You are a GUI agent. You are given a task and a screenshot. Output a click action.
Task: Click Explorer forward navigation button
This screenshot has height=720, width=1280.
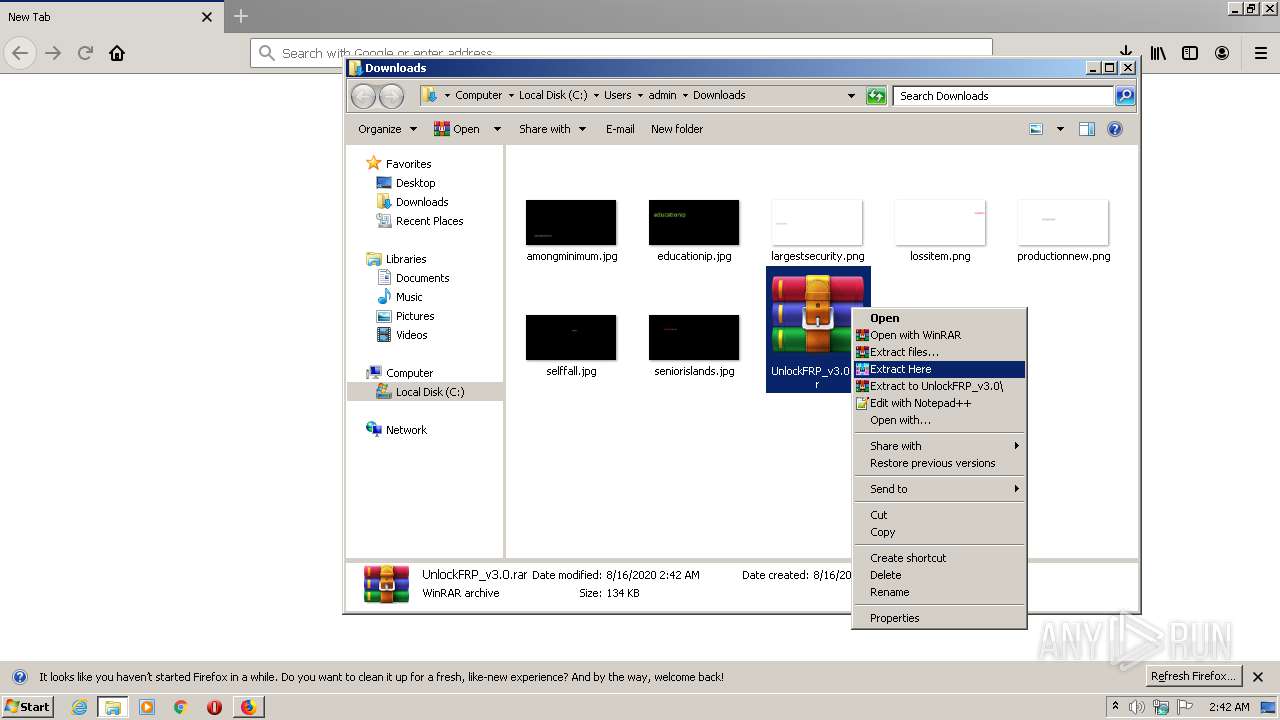click(391, 96)
